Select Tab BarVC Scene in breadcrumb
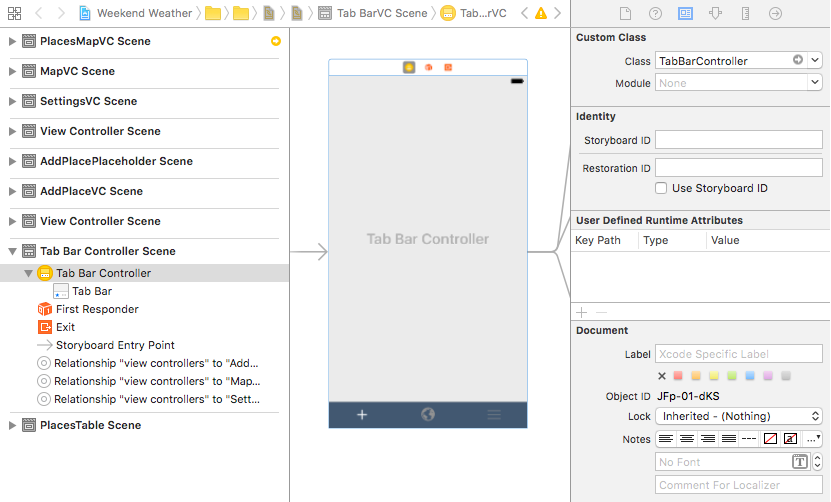The image size is (831, 502). click(374, 14)
